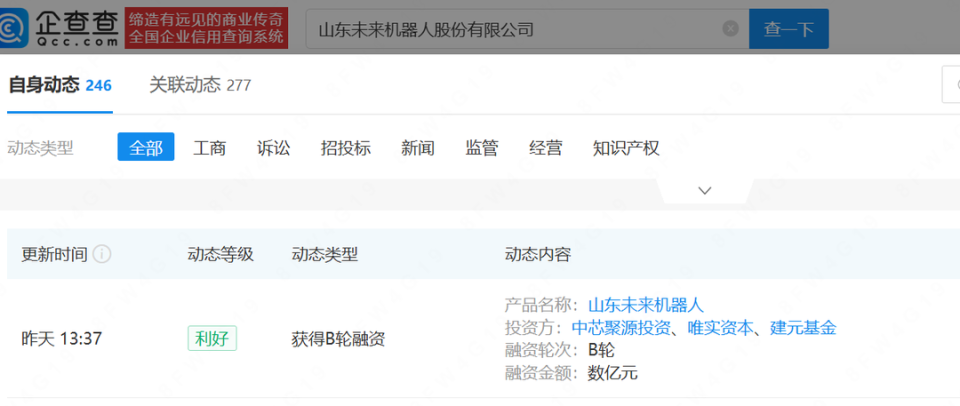Open investor 建元基金 link

[x=803, y=328]
